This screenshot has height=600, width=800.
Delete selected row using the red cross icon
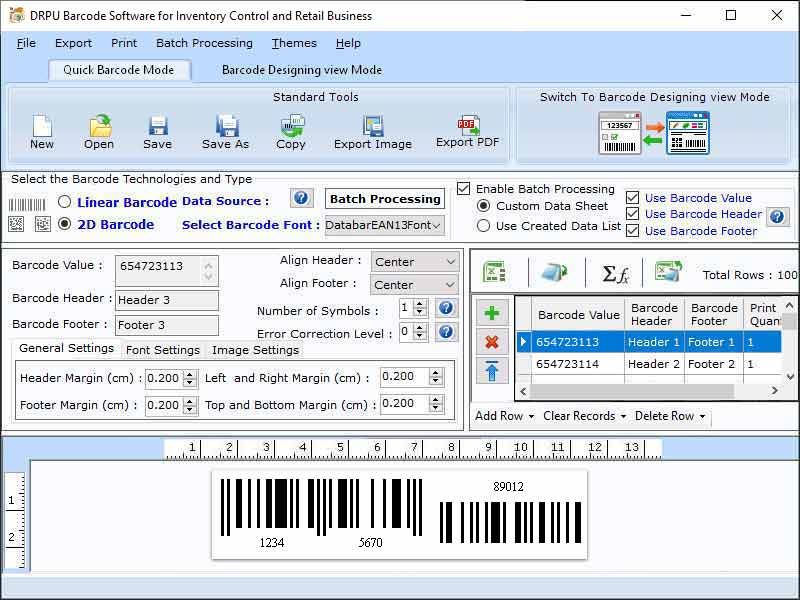tap(491, 341)
